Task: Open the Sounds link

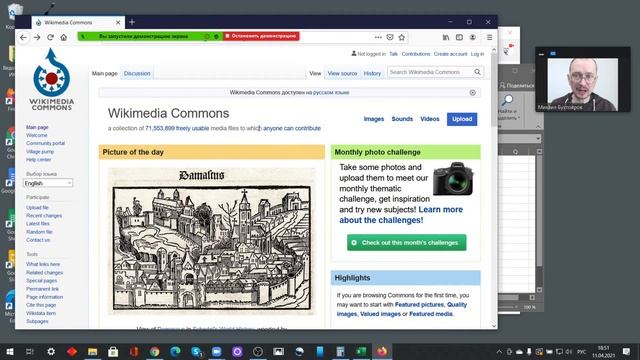Action: (402, 119)
